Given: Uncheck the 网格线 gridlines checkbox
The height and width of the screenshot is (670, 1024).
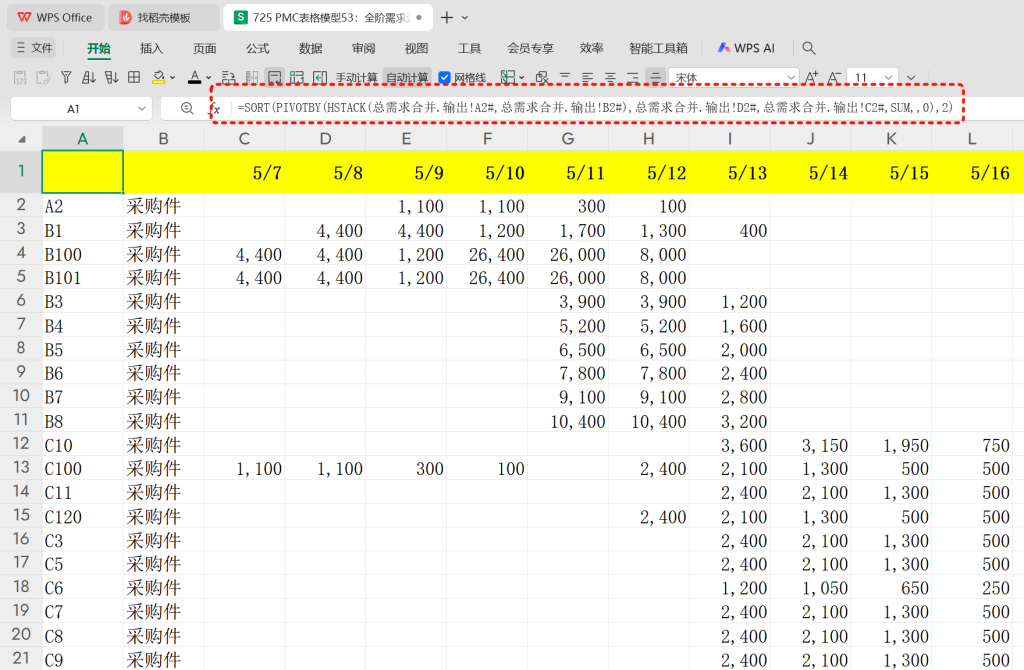Looking at the screenshot, I should pyautogui.click(x=445, y=78).
